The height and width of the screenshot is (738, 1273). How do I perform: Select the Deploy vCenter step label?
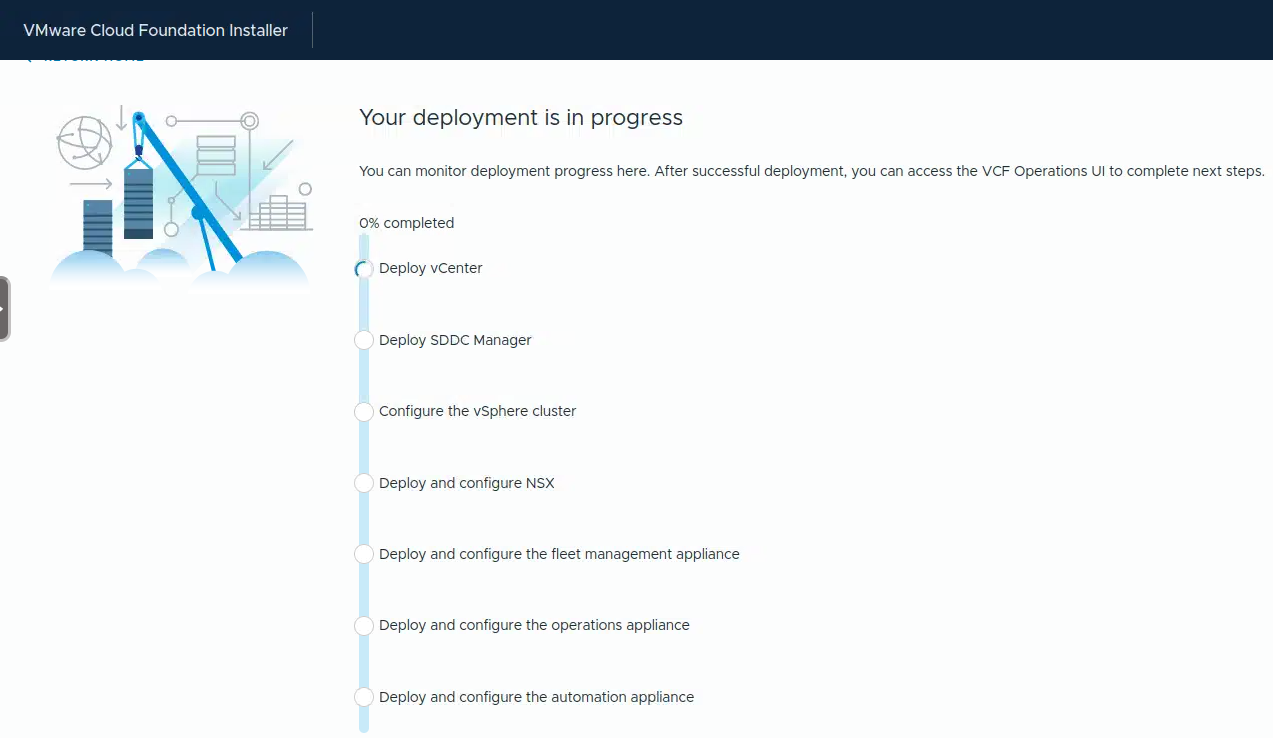tap(430, 268)
